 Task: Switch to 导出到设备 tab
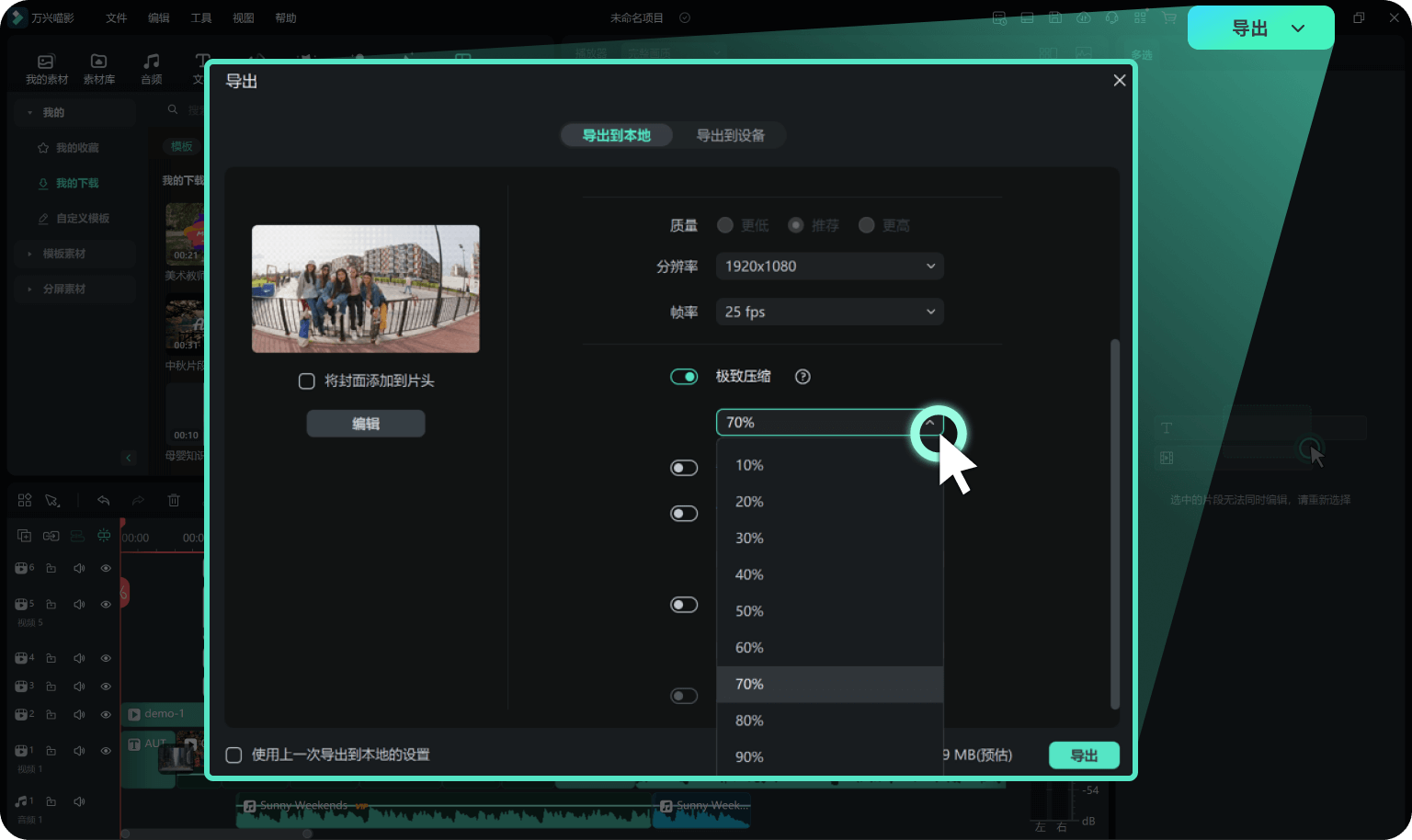(730, 136)
